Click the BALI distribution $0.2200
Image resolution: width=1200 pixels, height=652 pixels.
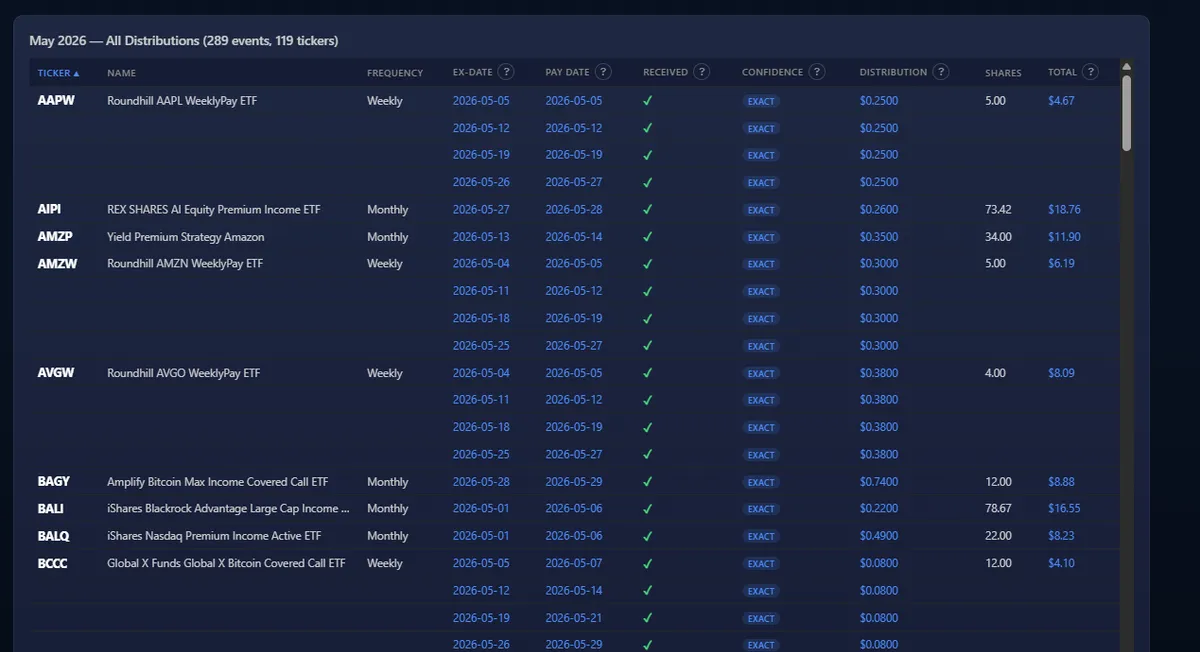pos(879,509)
